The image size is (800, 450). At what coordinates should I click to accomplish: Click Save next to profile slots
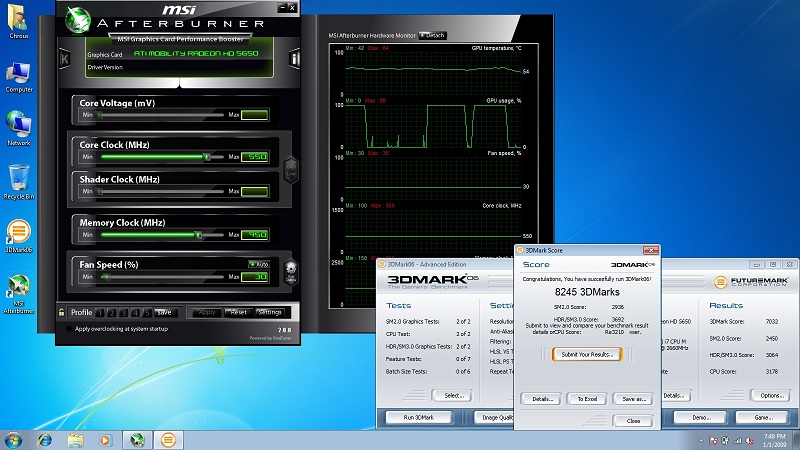click(165, 312)
